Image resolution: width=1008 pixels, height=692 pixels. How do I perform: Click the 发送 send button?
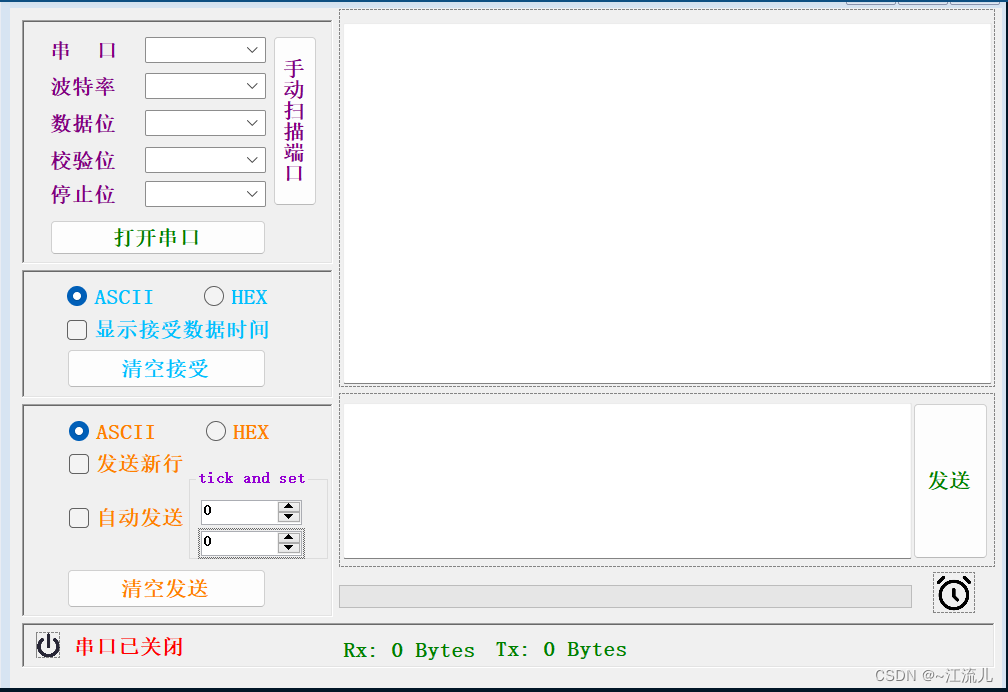(x=950, y=480)
